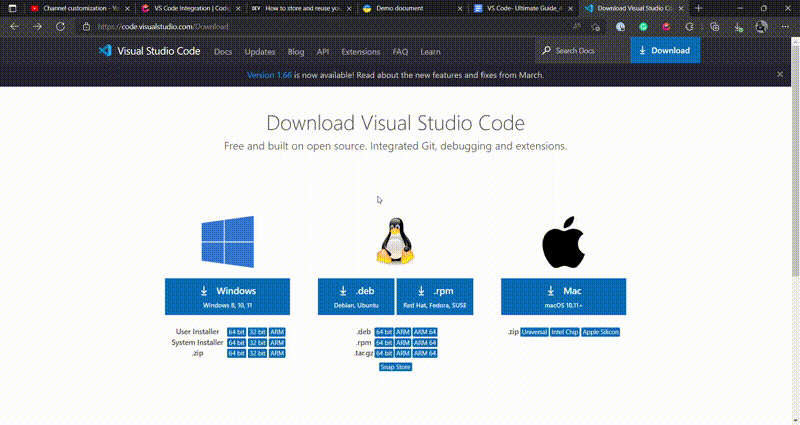Select Windows System Installer 64 bit
Image resolution: width=800 pixels, height=425 pixels.
(x=236, y=342)
